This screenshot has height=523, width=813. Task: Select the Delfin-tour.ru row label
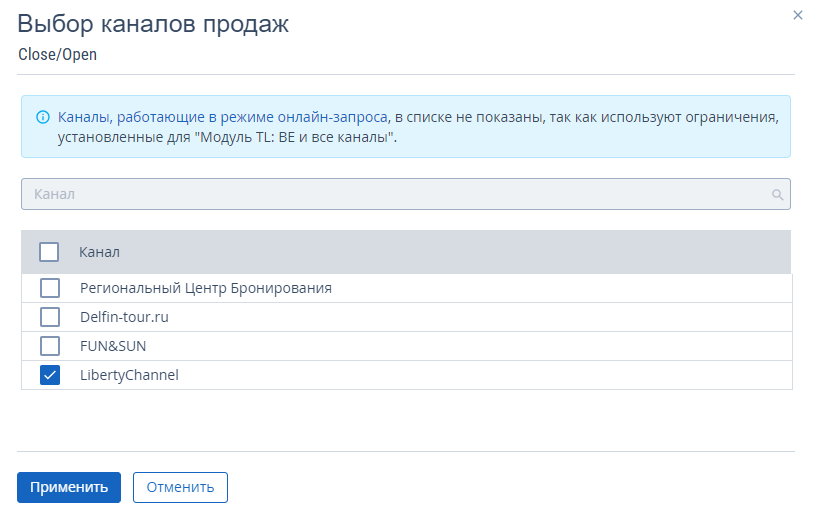[x=125, y=317]
